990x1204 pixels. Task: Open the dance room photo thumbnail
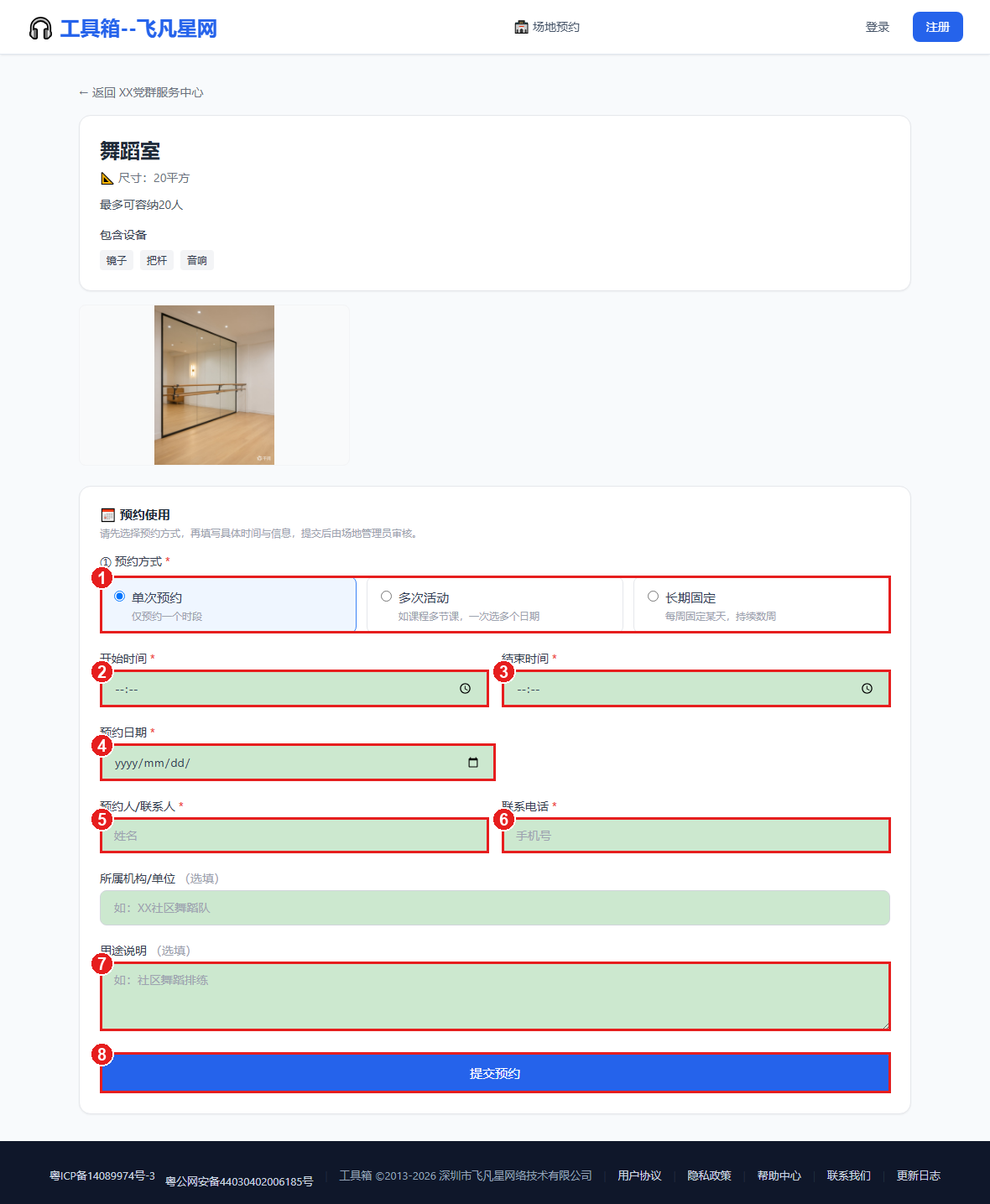(214, 385)
